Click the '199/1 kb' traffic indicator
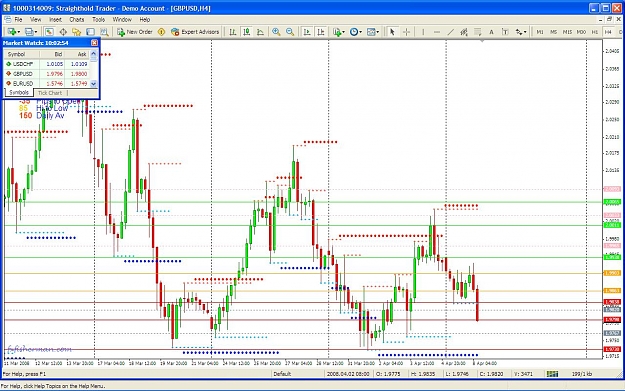Viewport: 625px width, 391px height. point(582,374)
